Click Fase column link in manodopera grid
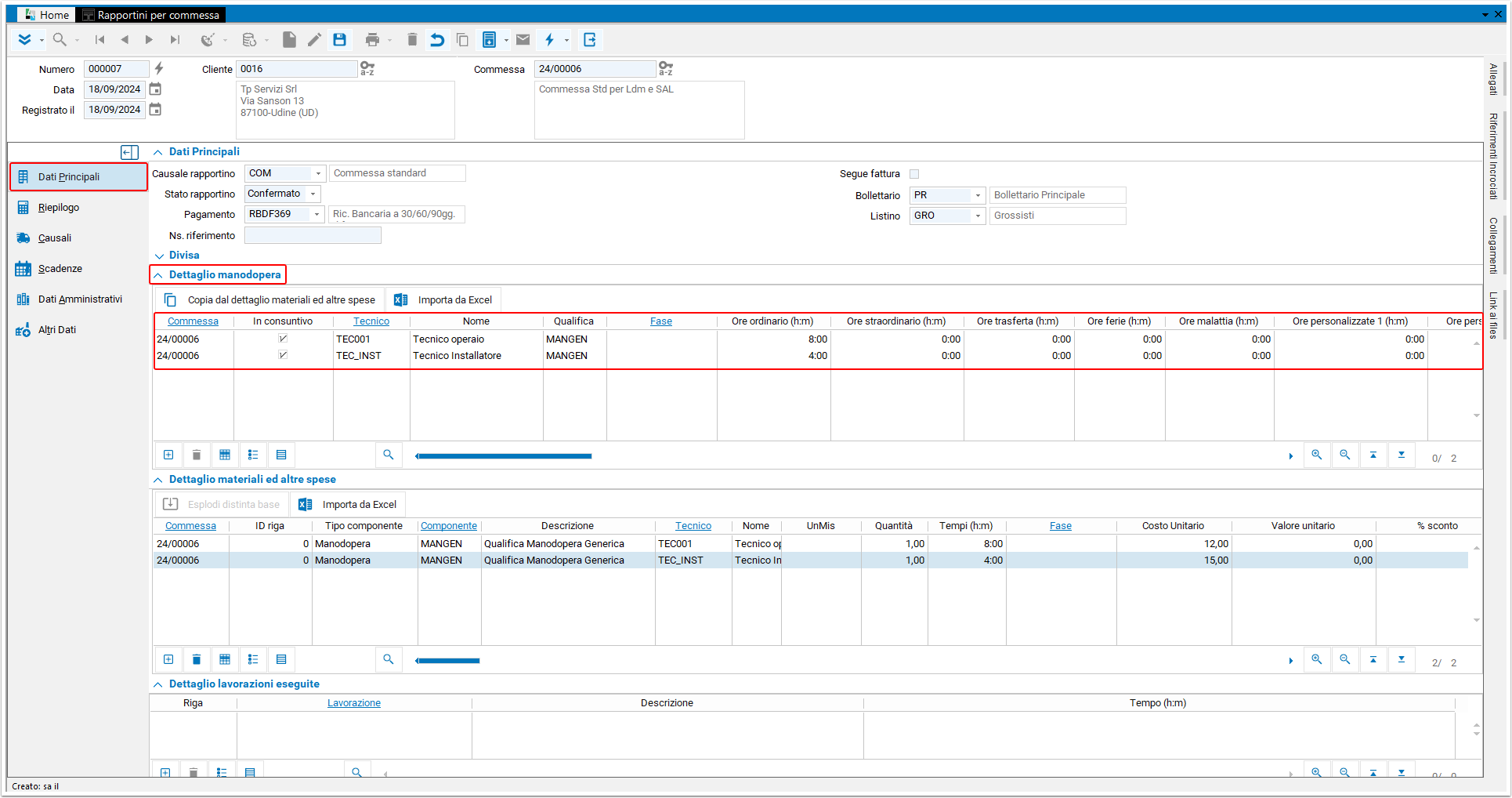 point(661,321)
